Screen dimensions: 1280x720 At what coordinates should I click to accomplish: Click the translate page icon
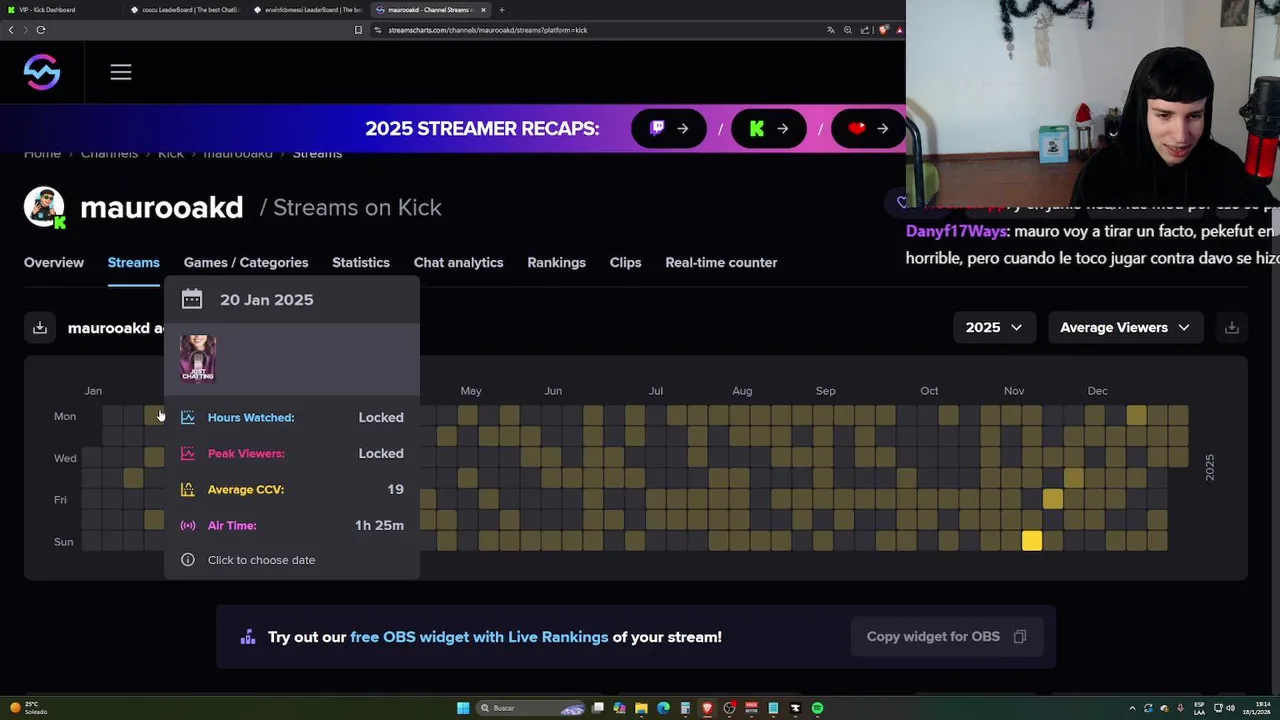pos(830,30)
